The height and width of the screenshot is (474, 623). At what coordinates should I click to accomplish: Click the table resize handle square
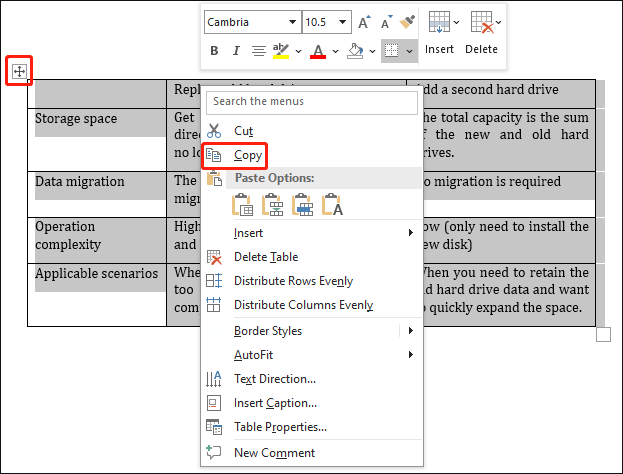(603, 335)
